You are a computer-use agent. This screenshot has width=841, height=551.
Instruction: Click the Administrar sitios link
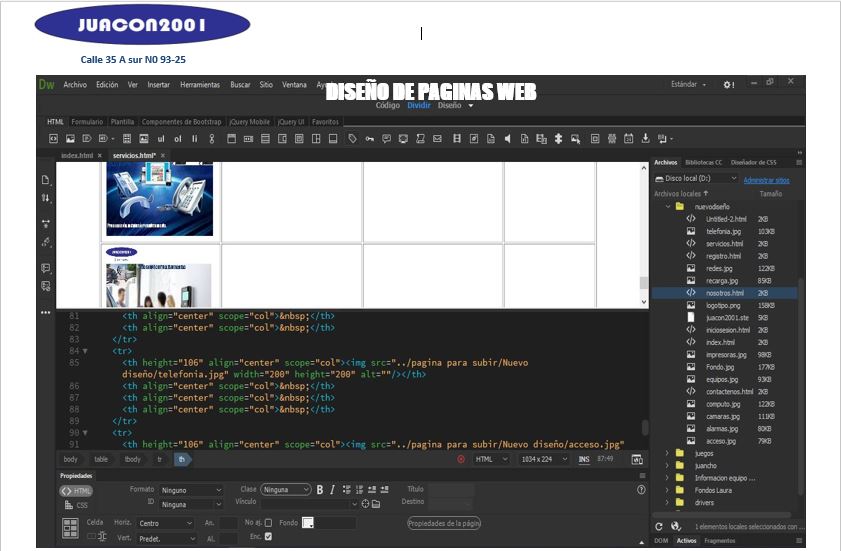coord(766,180)
